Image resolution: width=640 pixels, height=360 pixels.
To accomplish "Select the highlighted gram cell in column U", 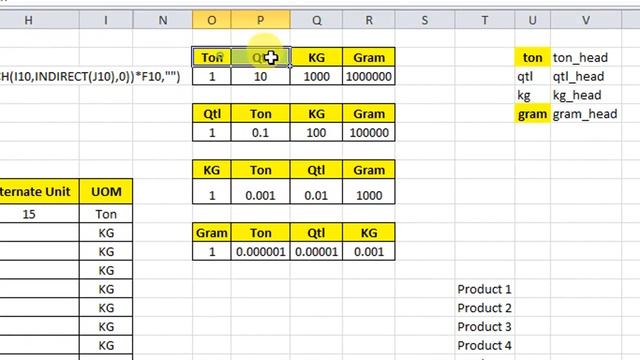I will (x=532, y=113).
